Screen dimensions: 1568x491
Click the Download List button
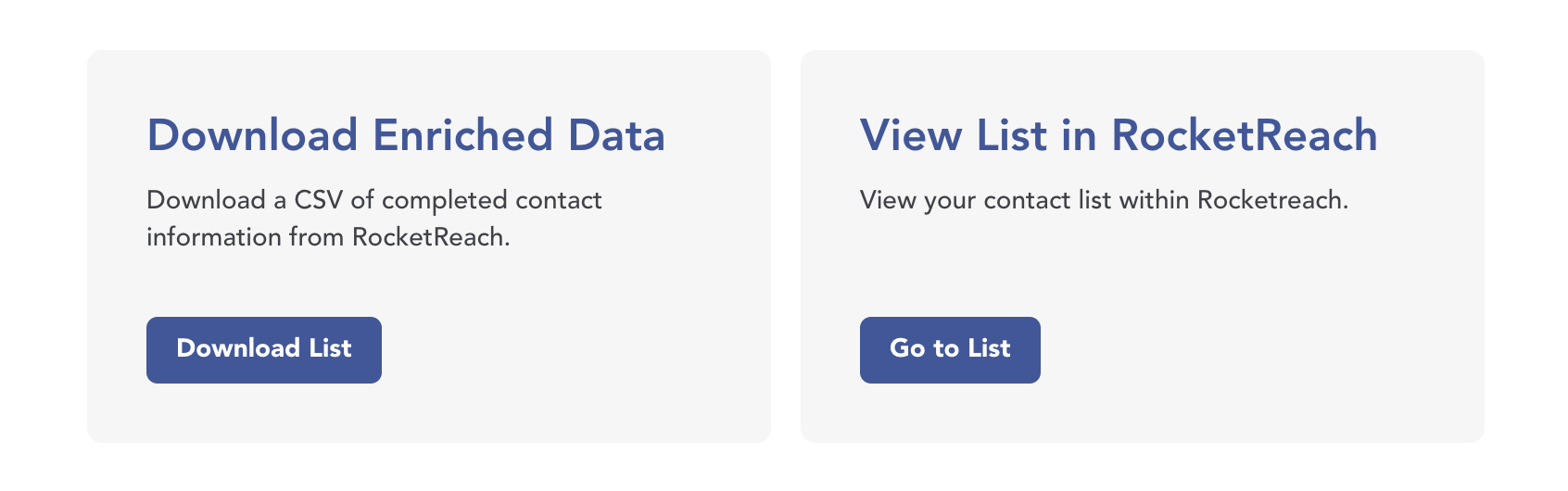(x=264, y=350)
